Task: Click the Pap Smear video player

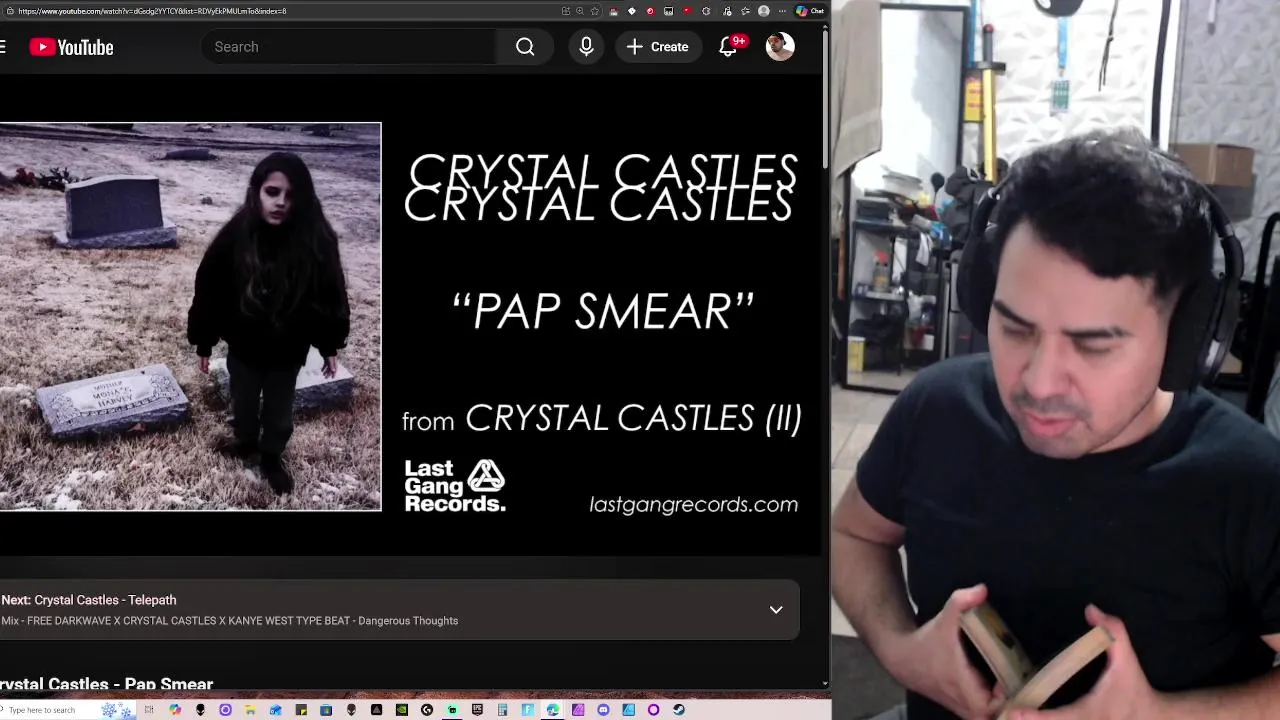Action: coord(410,317)
